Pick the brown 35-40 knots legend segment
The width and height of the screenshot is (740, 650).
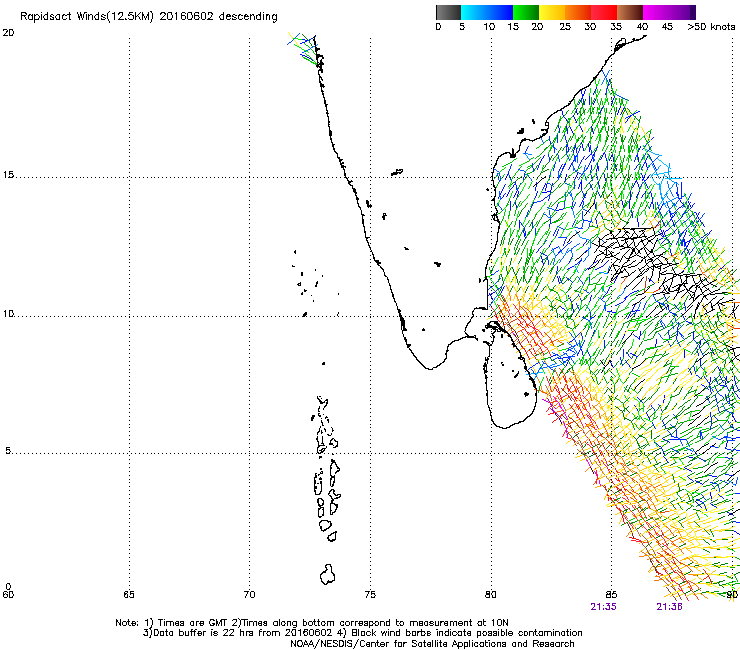(x=630, y=12)
